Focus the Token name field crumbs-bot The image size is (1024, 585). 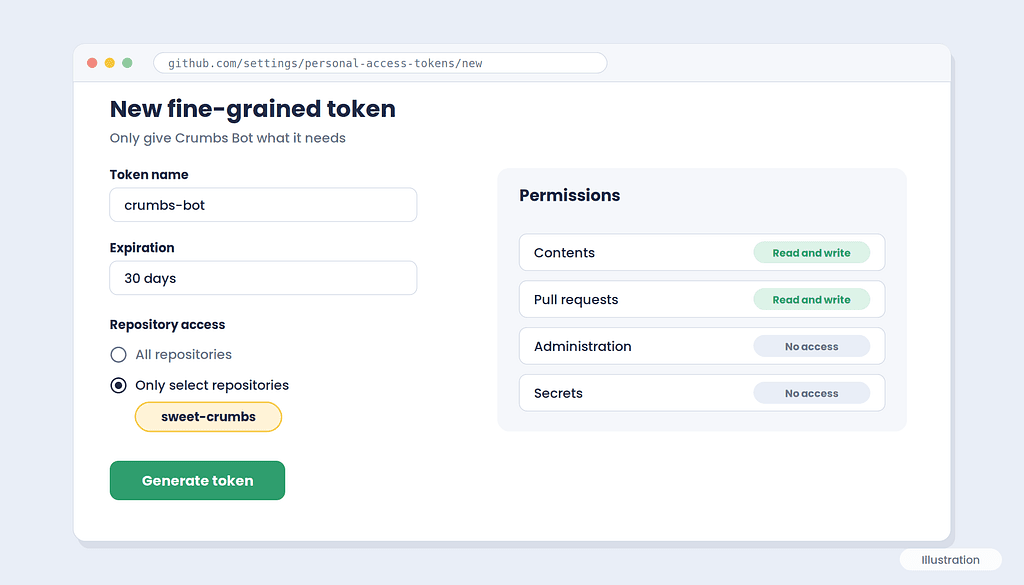[263, 205]
